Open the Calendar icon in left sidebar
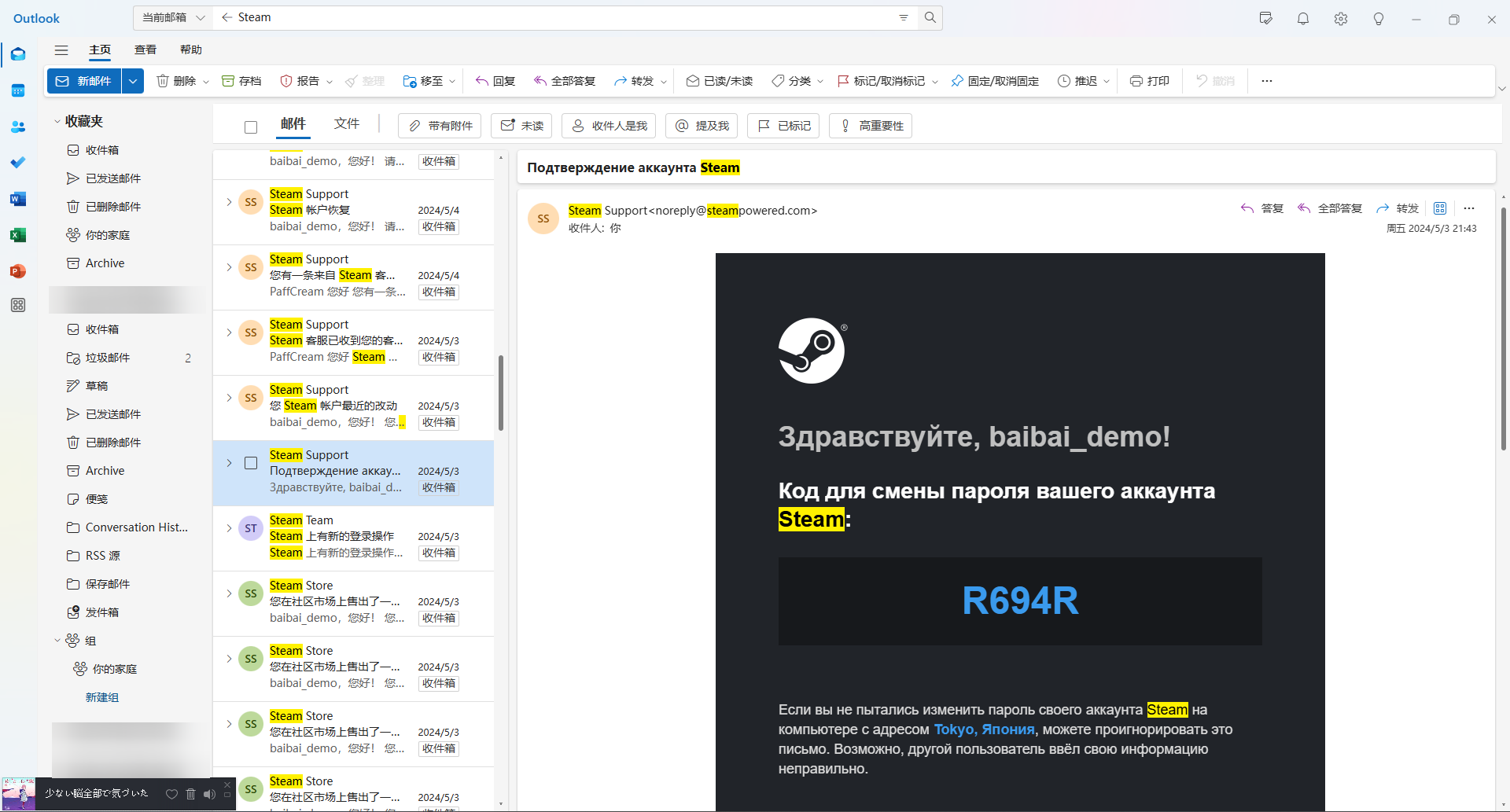 (x=18, y=90)
